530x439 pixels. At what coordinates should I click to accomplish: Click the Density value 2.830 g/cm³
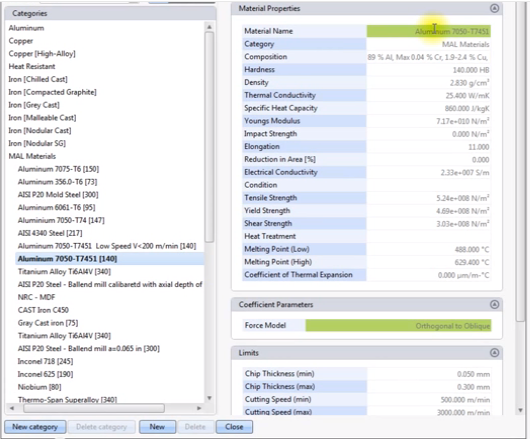click(469, 83)
